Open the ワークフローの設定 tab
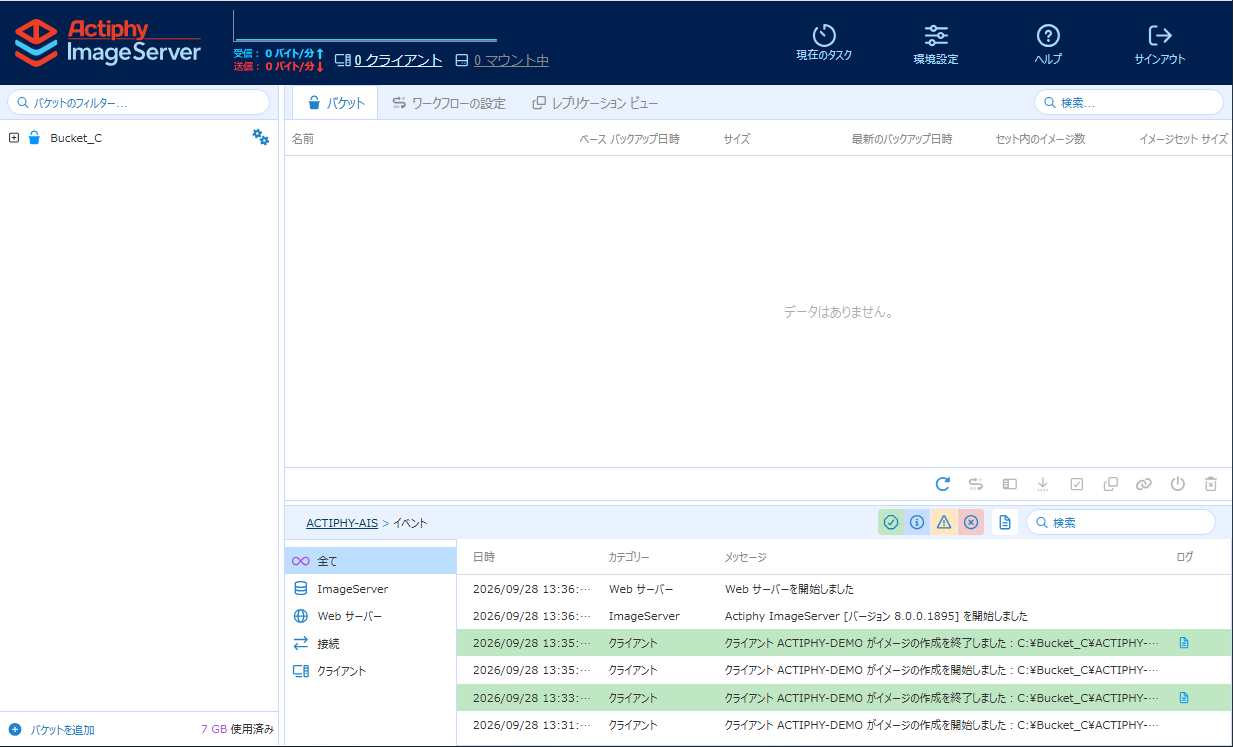 448,103
